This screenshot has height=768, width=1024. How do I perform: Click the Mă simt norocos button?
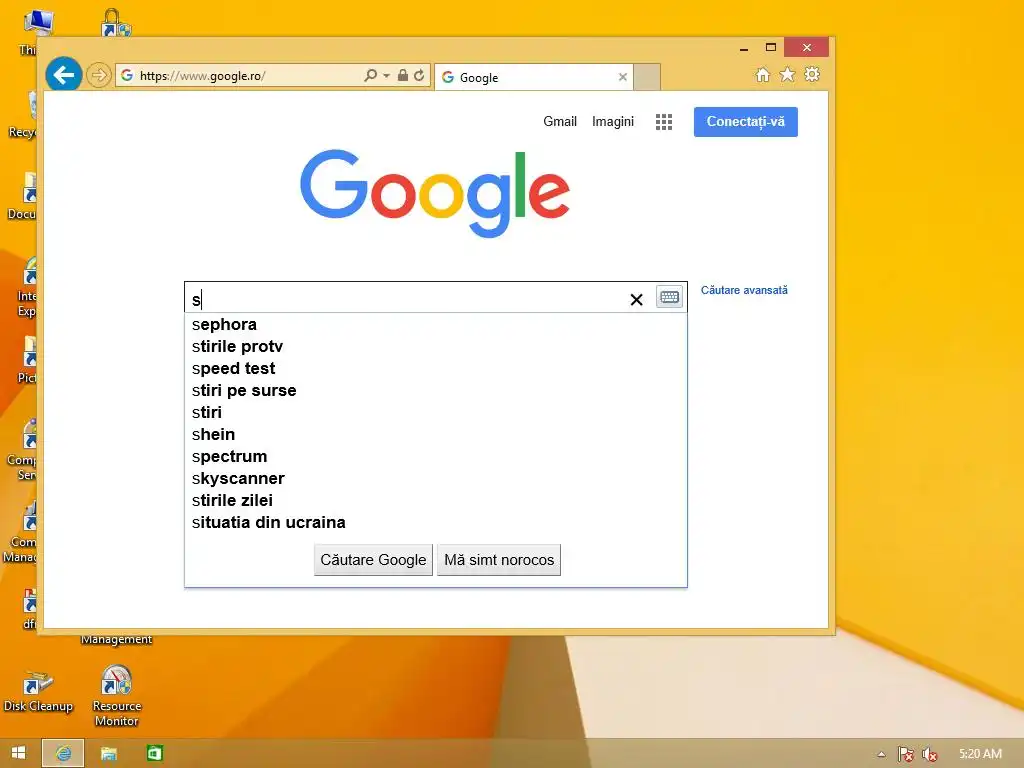click(499, 560)
